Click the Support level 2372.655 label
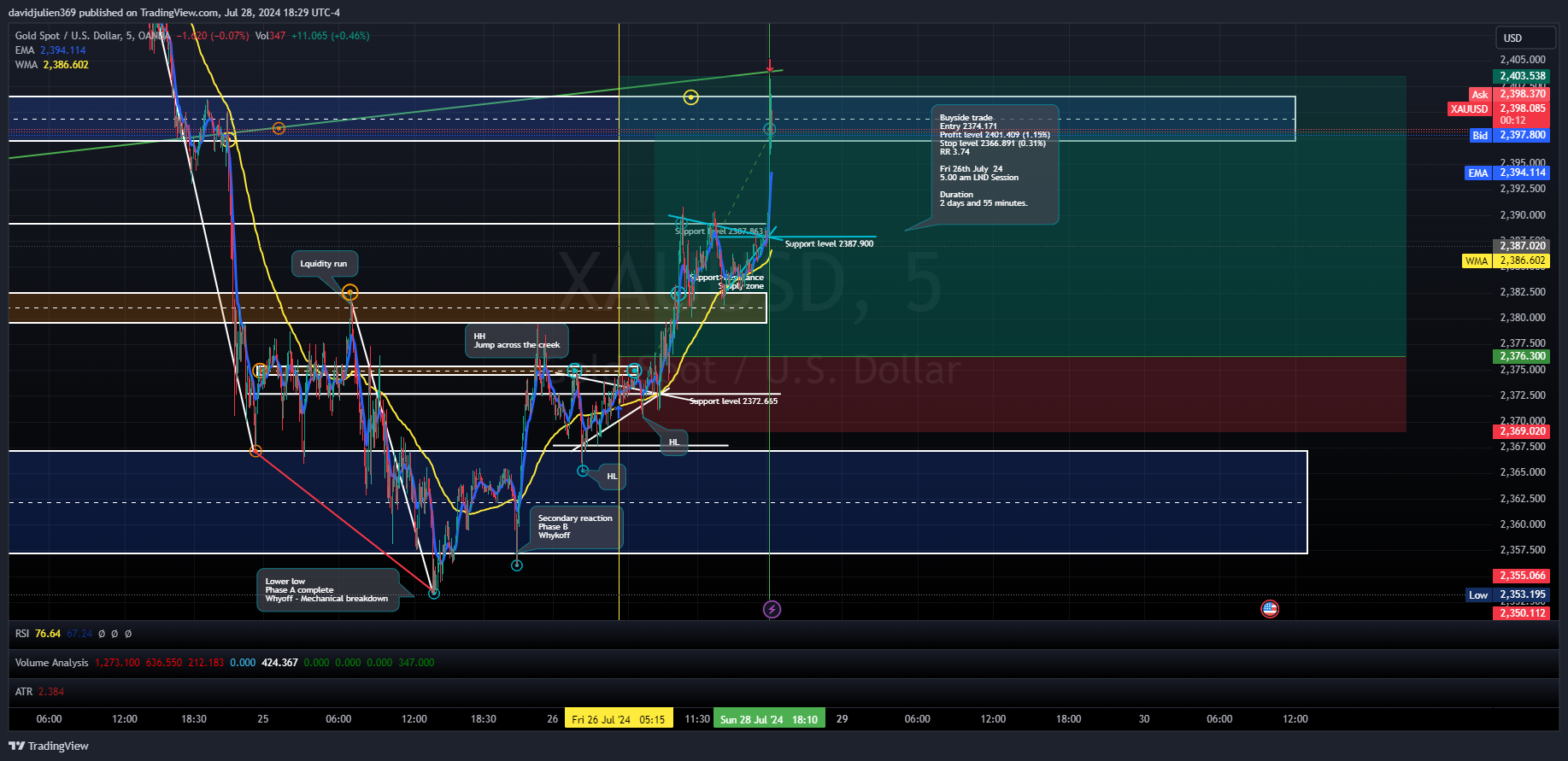This screenshot has height=761, width=1568. click(x=733, y=401)
